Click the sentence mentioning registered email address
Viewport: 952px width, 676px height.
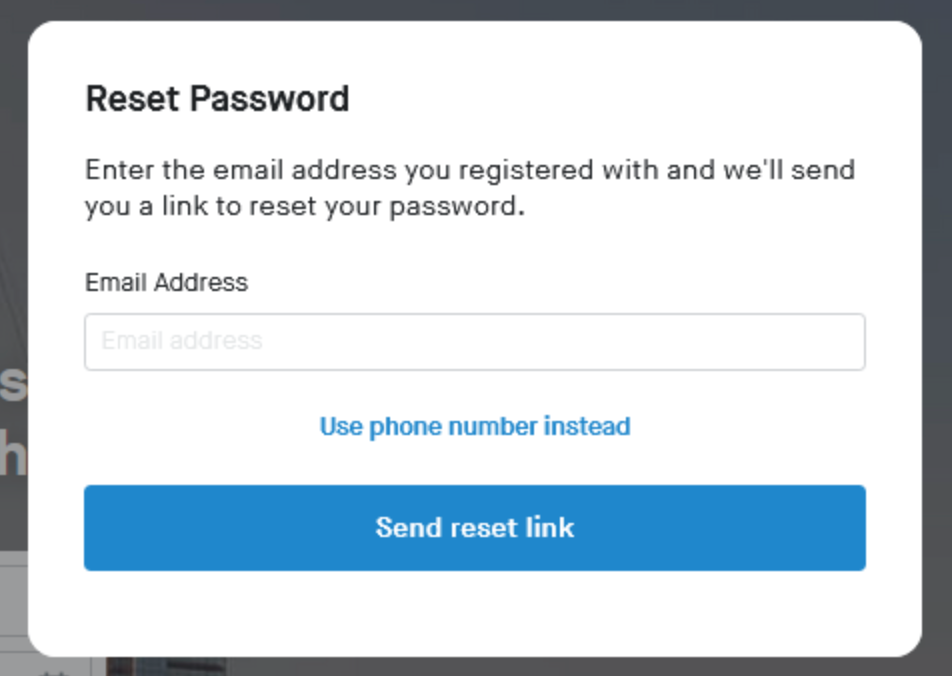click(469, 170)
